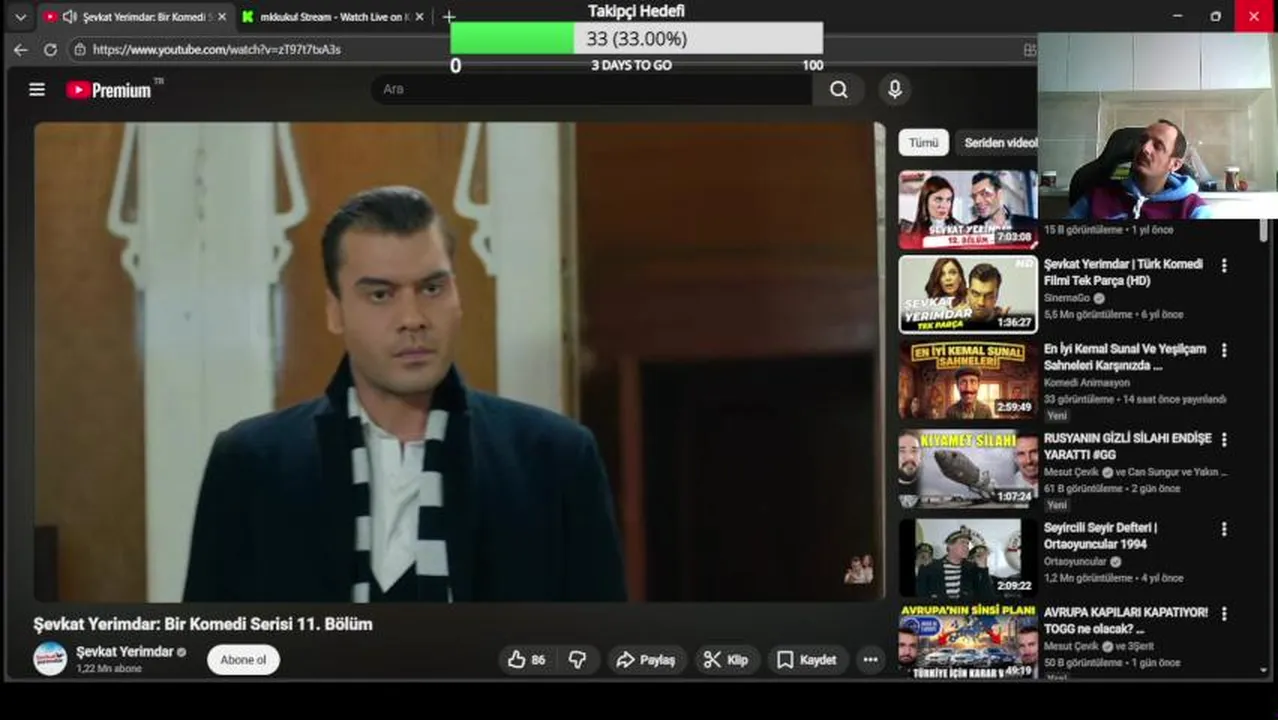Open options menu for RUSYANIN GİZLİ SİLAHI video
Image resolution: width=1278 pixels, height=720 pixels.
click(1223, 440)
